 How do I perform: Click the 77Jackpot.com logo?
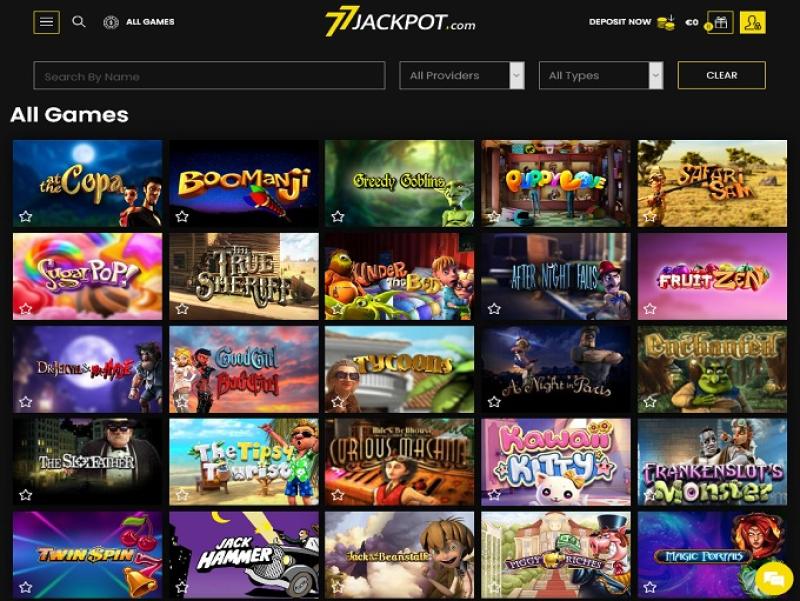pyautogui.click(x=400, y=21)
